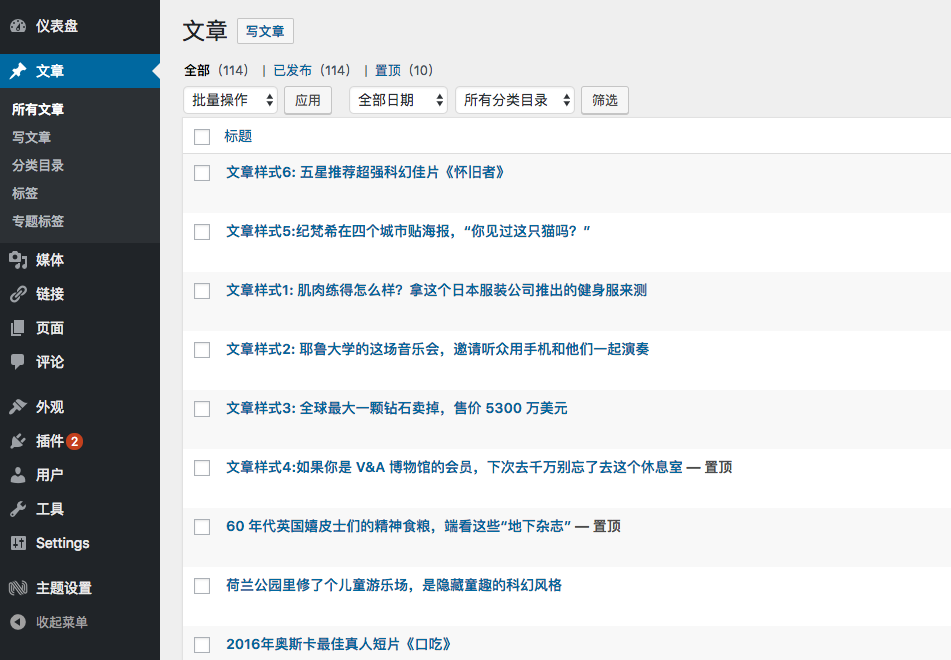Select 分类目录 submenu item

[38, 165]
